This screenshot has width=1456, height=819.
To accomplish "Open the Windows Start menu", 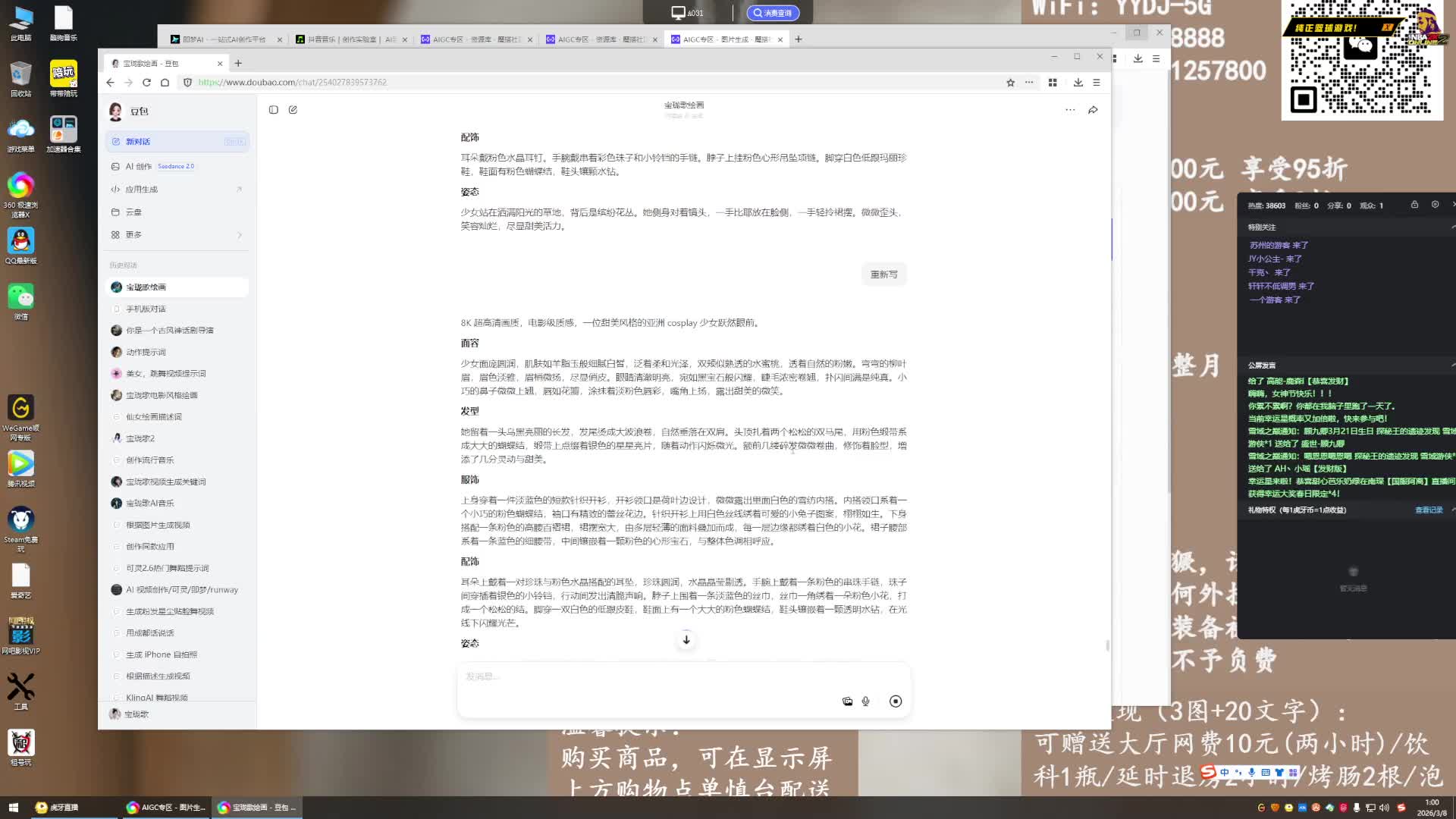I will (13, 808).
